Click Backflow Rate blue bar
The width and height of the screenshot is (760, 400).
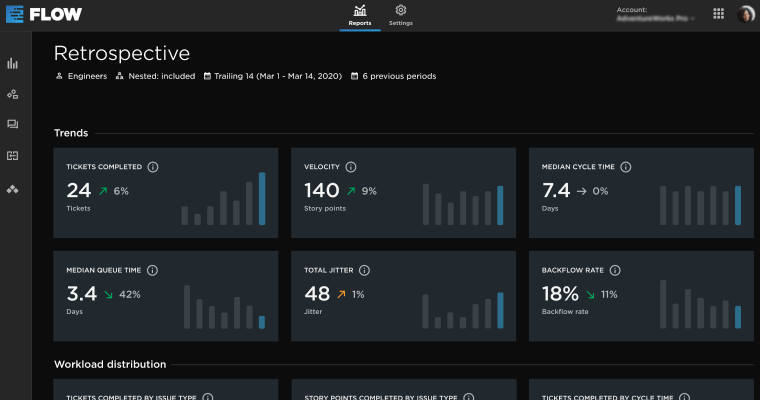pos(738,317)
